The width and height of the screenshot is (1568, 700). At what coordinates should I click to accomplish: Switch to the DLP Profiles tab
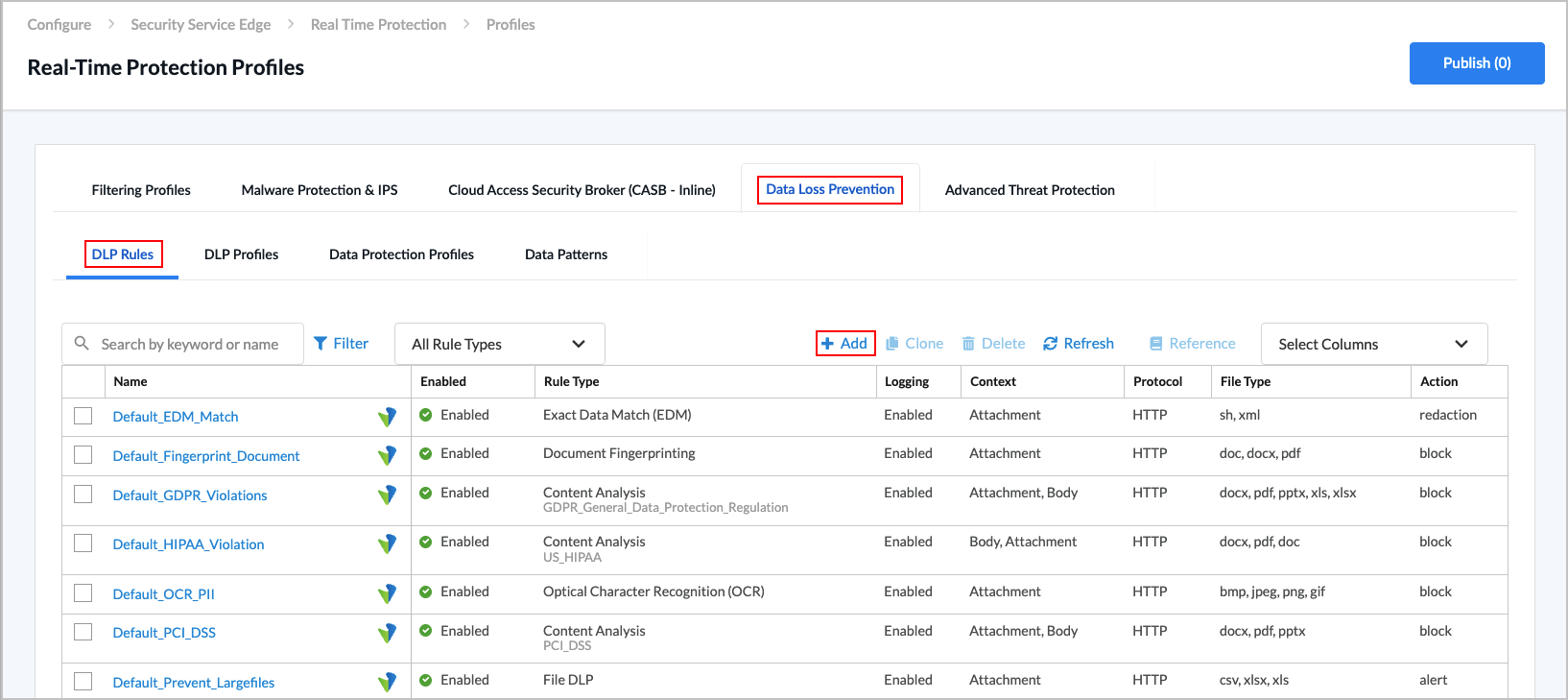coord(241,254)
